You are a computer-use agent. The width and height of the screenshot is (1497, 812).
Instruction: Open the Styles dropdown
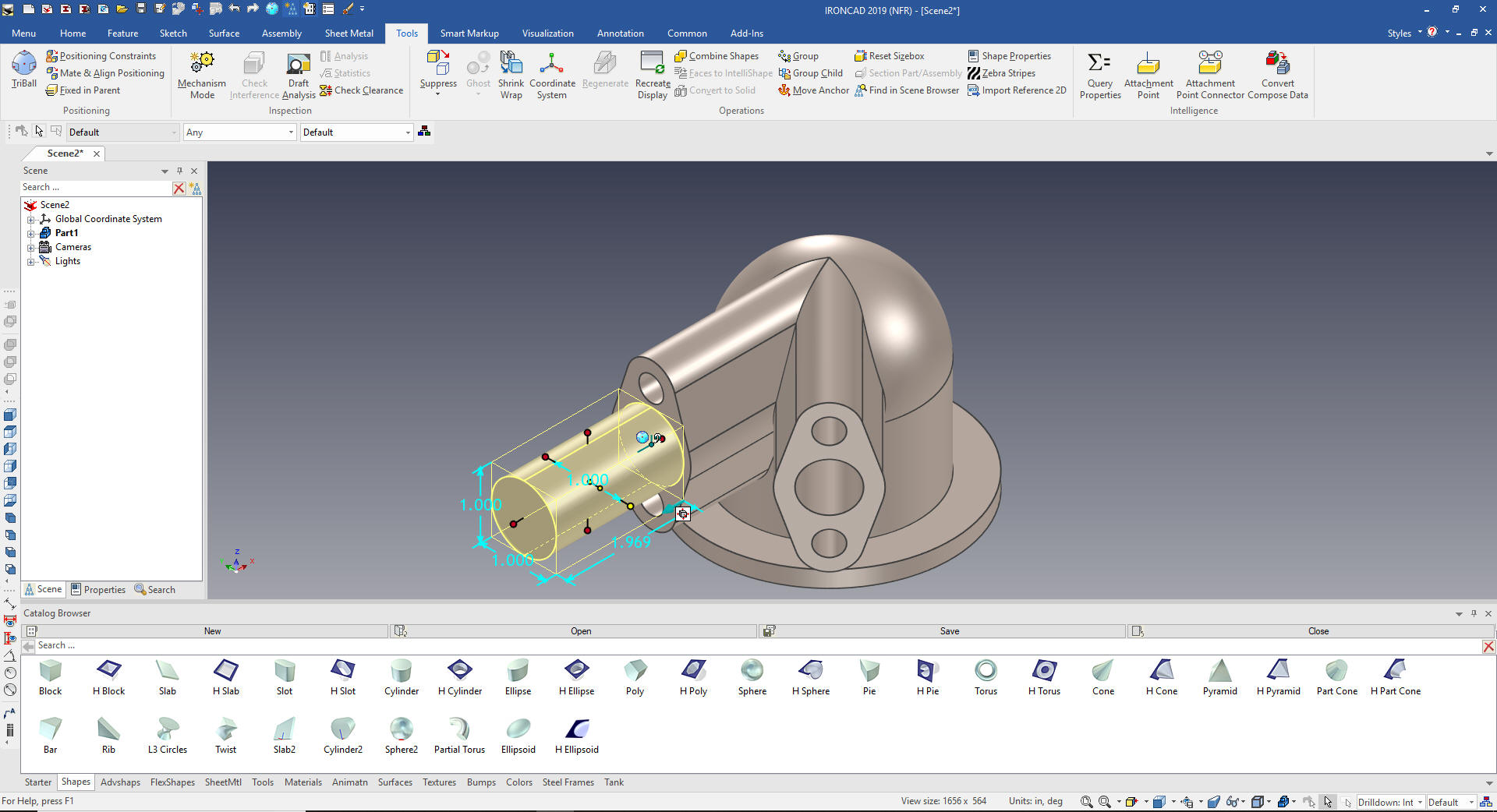click(x=1404, y=33)
